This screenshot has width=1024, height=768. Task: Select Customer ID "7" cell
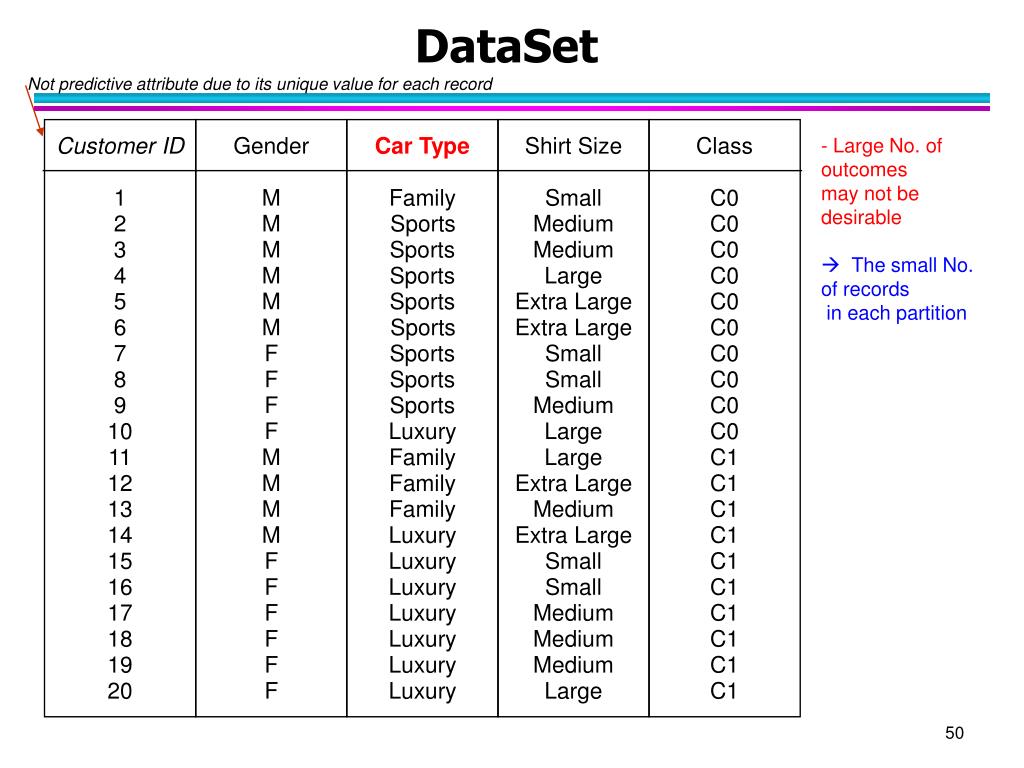click(120, 353)
